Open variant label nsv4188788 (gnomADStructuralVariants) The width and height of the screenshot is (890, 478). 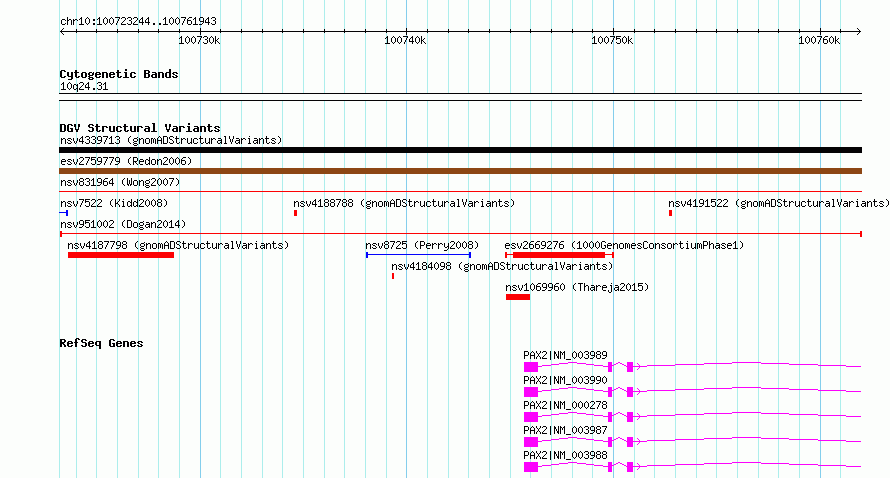pos(404,203)
